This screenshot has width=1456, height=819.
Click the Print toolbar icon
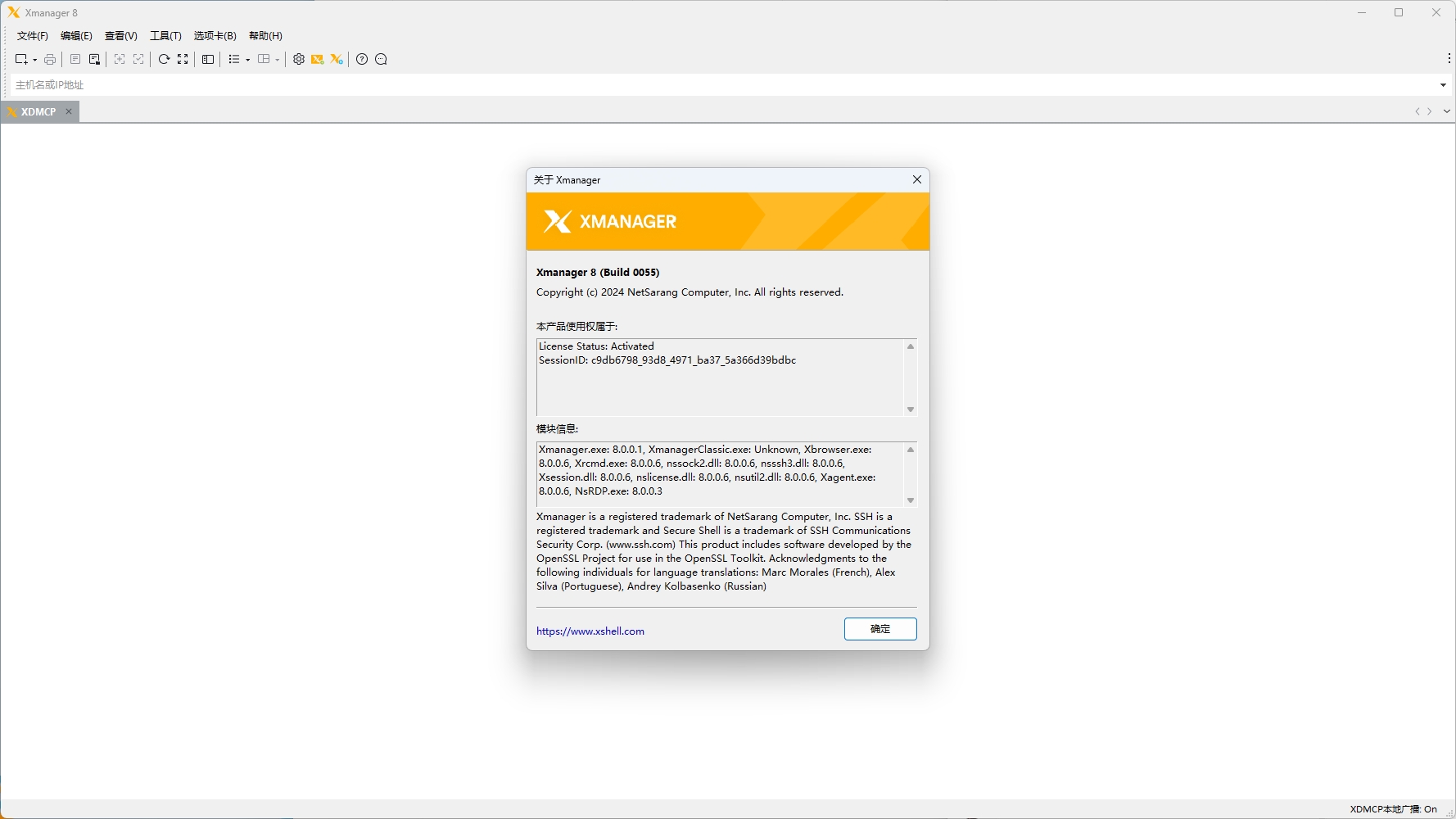[x=49, y=59]
